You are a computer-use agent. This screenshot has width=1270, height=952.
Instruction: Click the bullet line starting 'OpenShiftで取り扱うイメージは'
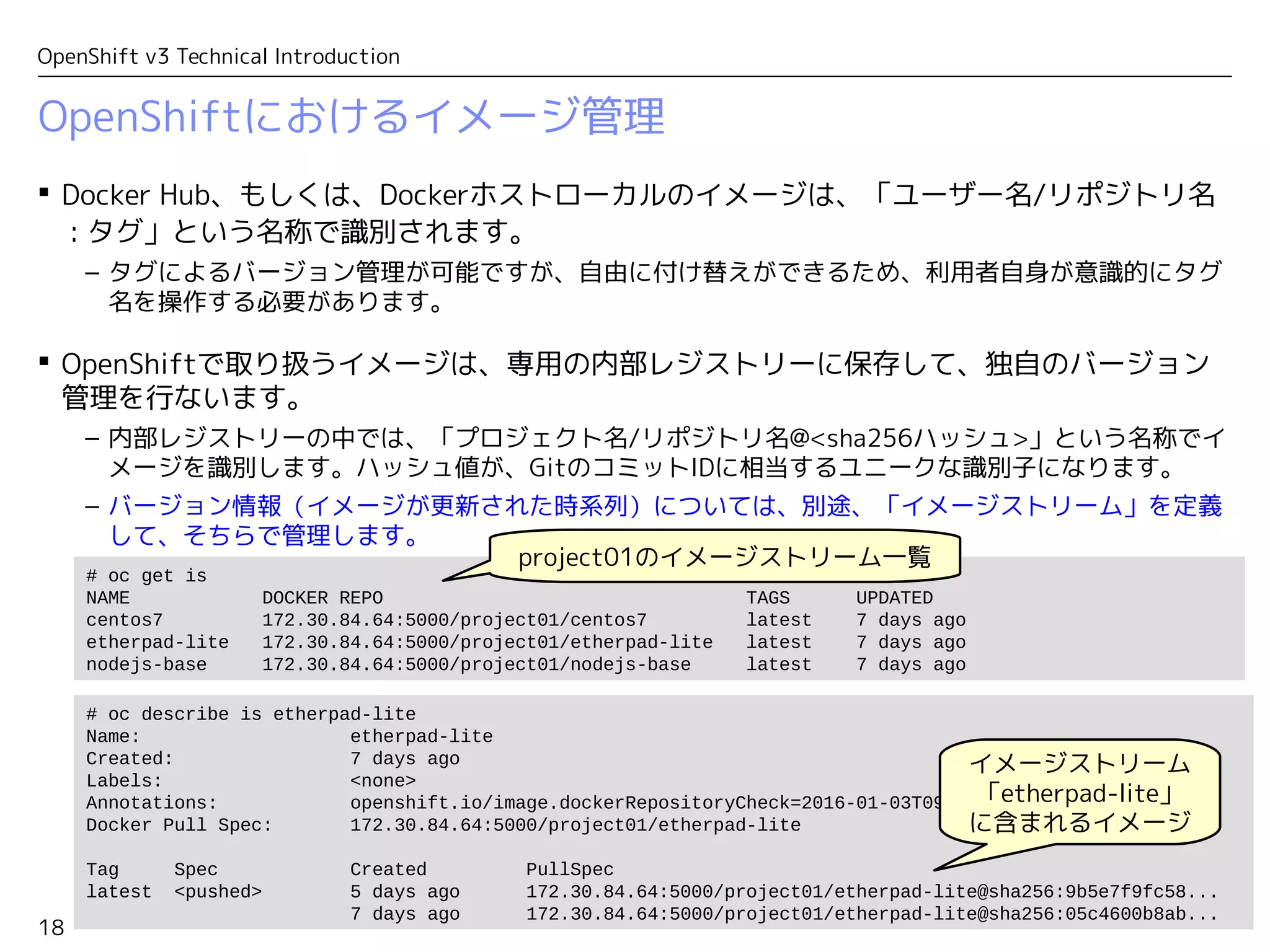635,380
